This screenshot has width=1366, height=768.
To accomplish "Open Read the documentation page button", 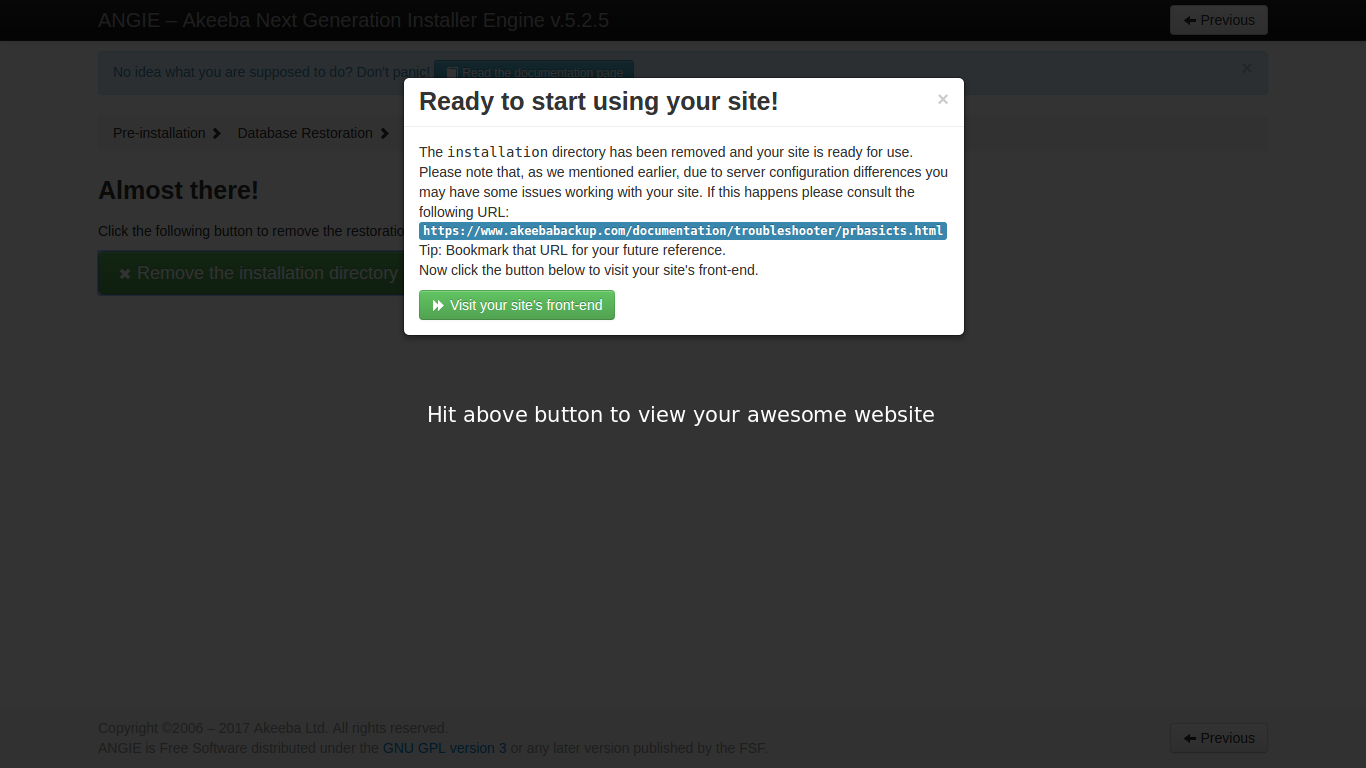I will pyautogui.click(x=534, y=70).
